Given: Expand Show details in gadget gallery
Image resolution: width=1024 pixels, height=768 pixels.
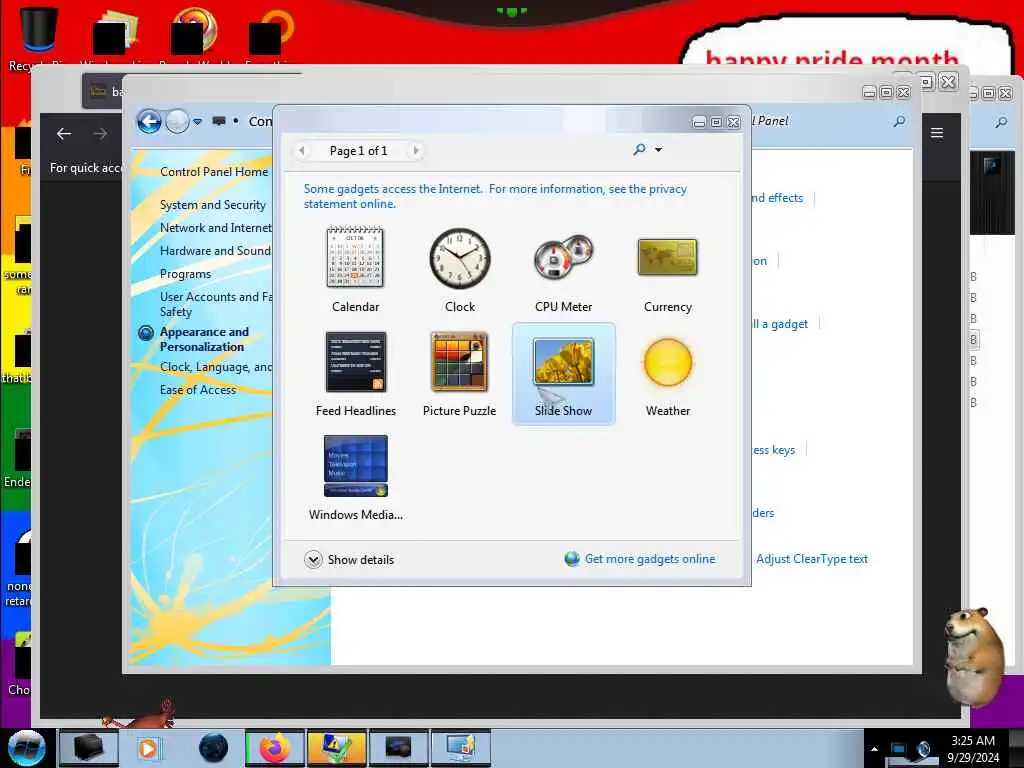Looking at the screenshot, I should click(349, 560).
